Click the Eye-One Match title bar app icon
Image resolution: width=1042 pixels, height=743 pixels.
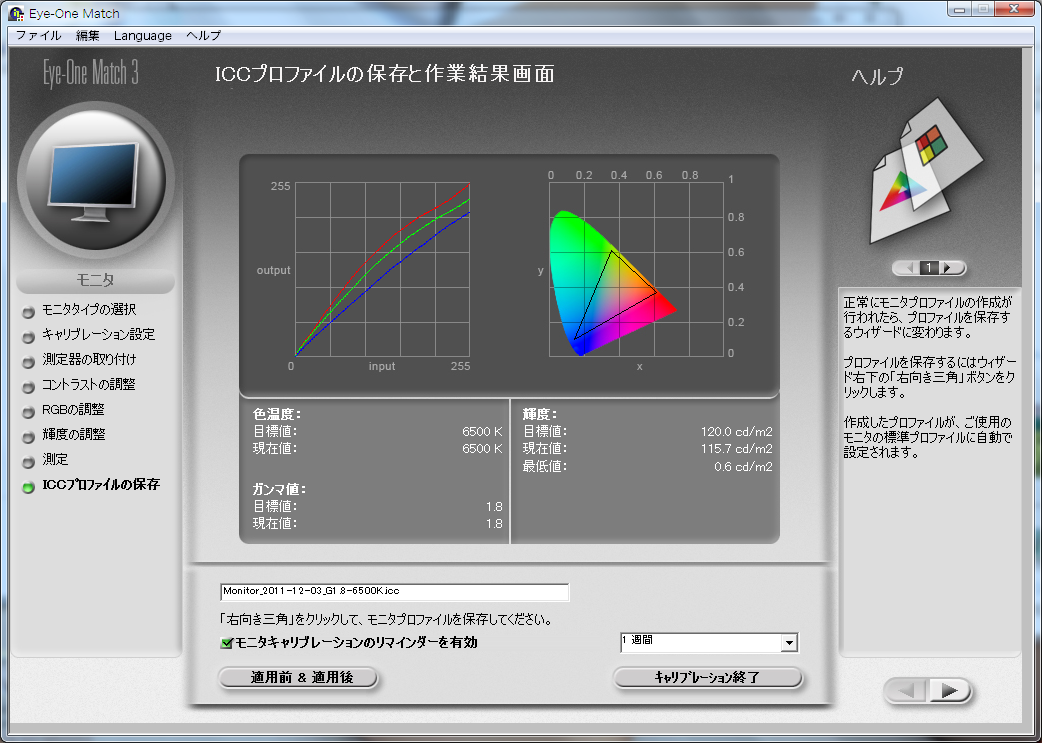click(16, 13)
